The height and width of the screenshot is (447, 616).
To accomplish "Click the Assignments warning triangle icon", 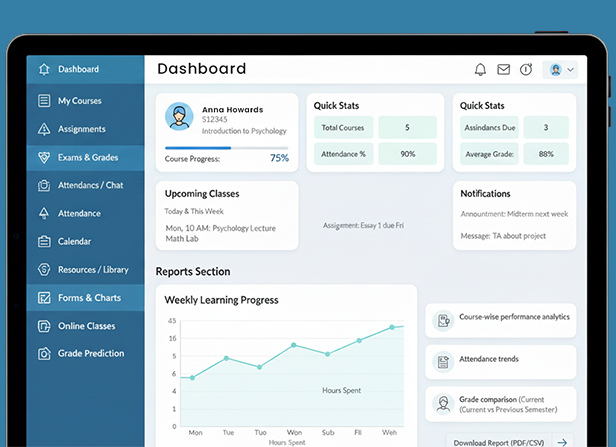I will pos(44,129).
